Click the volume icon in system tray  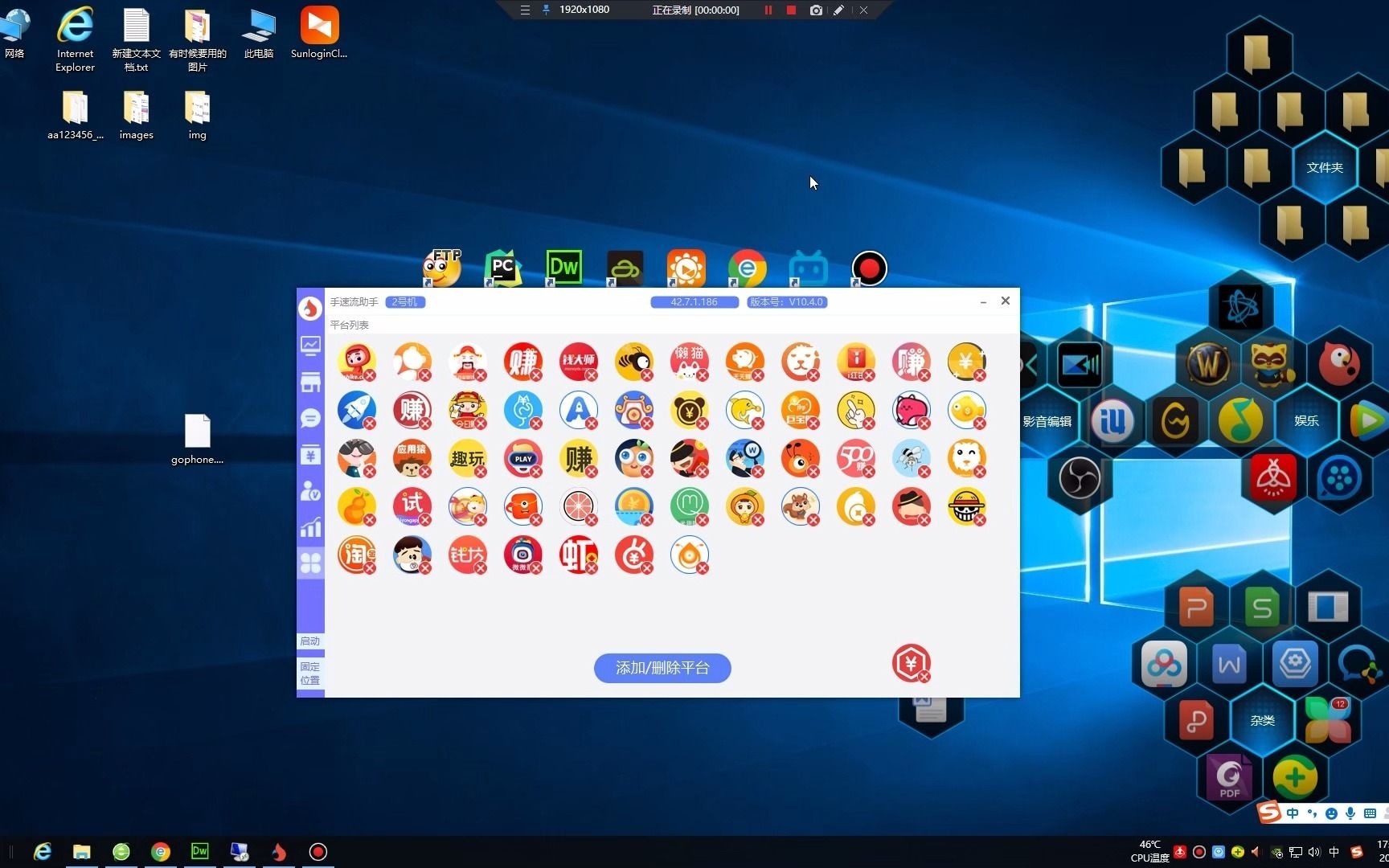click(1314, 852)
